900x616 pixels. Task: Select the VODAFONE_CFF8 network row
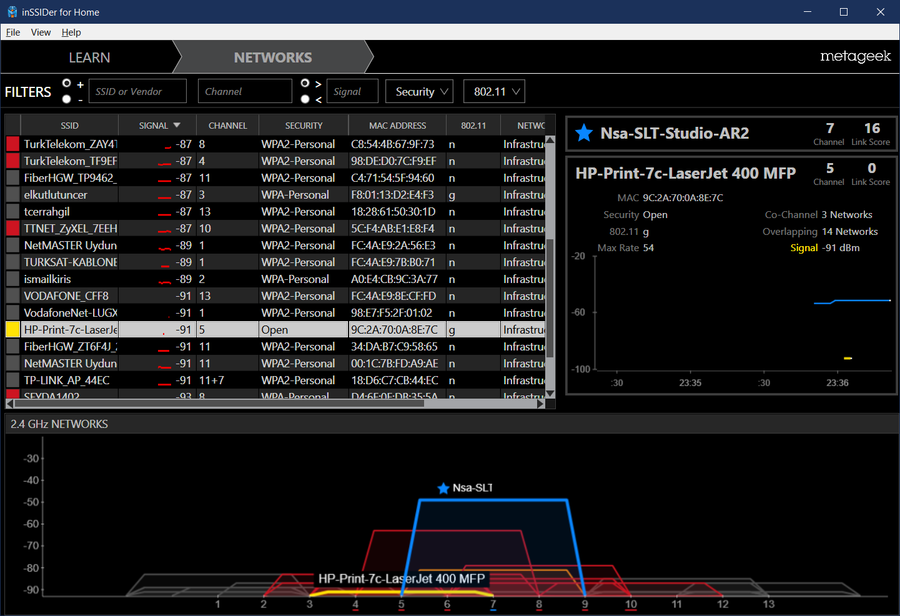pyautogui.click(x=275, y=296)
